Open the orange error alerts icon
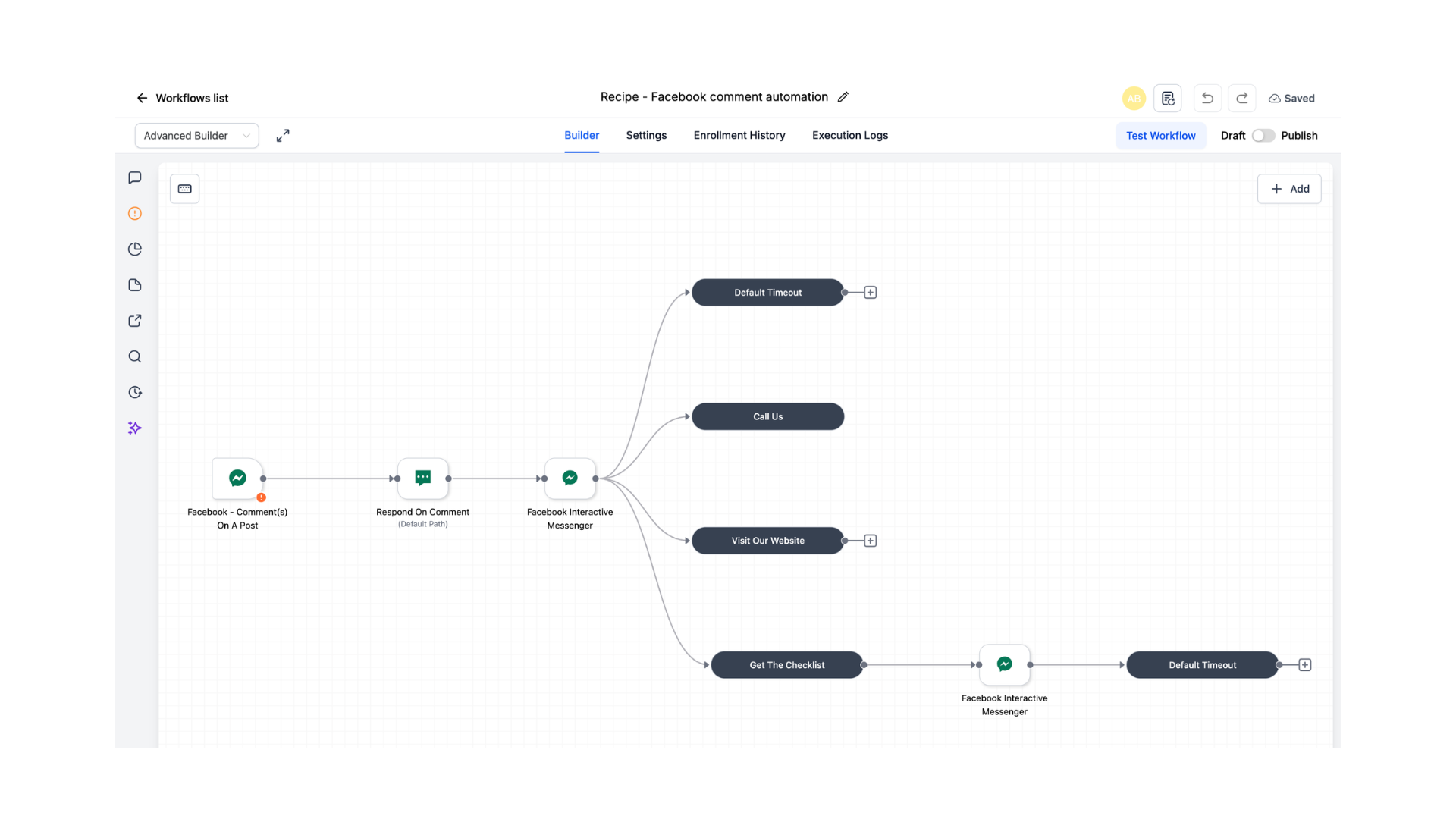1456x819 pixels. (135, 214)
